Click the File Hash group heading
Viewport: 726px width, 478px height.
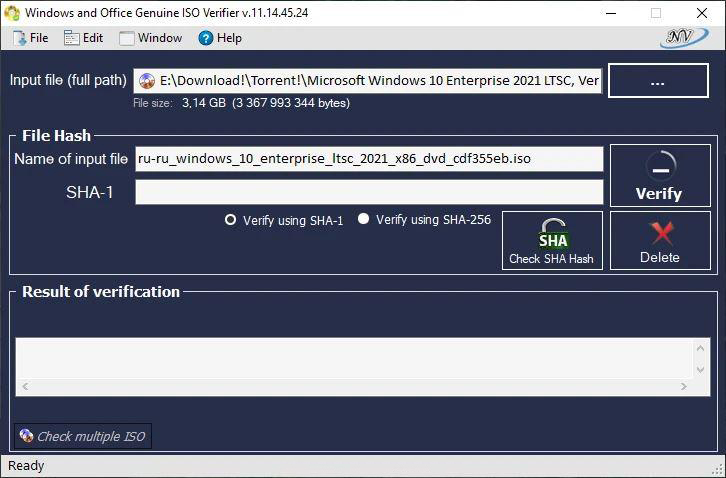[56, 136]
